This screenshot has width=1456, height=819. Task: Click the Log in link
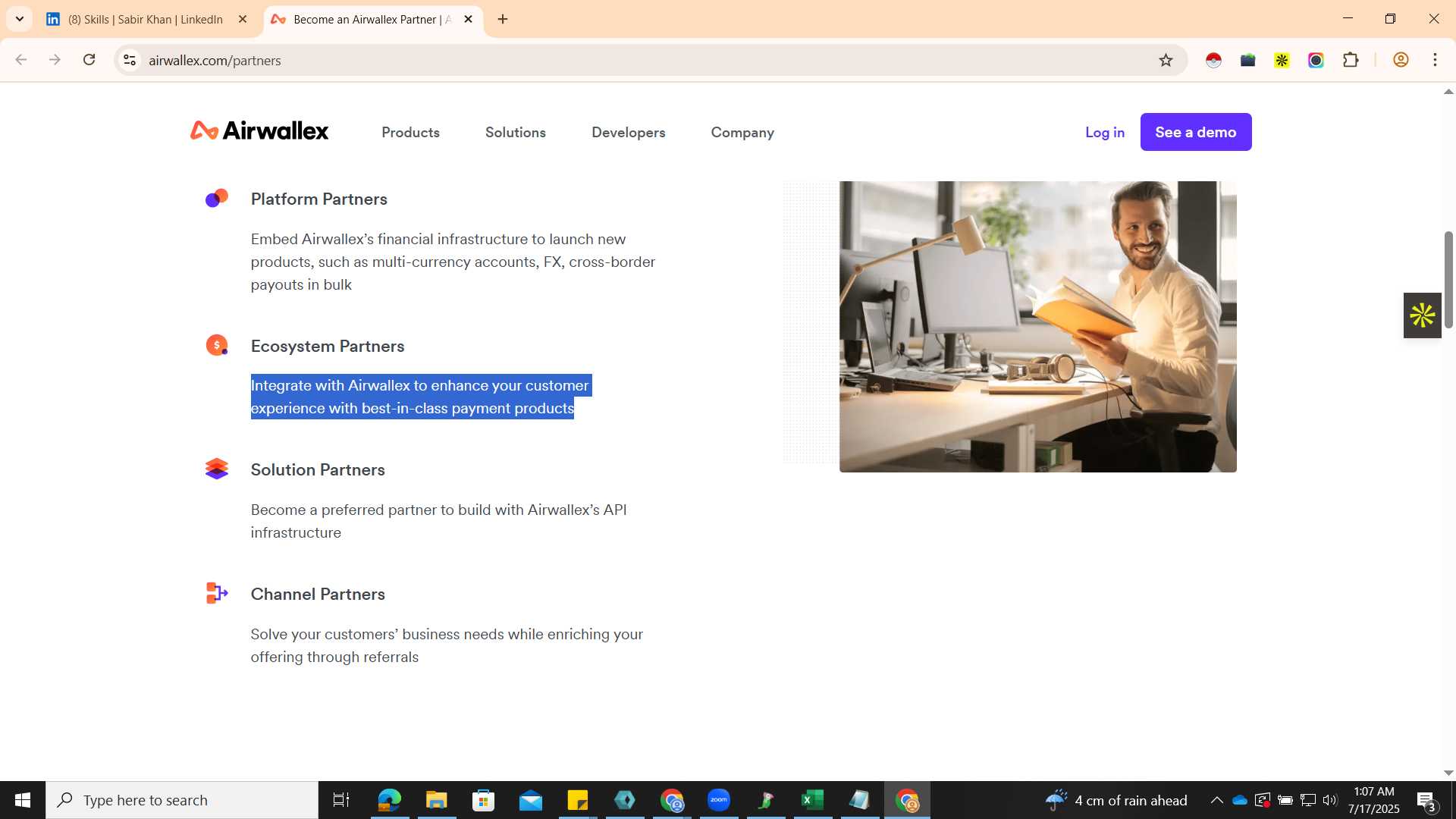pyautogui.click(x=1104, y=132)
